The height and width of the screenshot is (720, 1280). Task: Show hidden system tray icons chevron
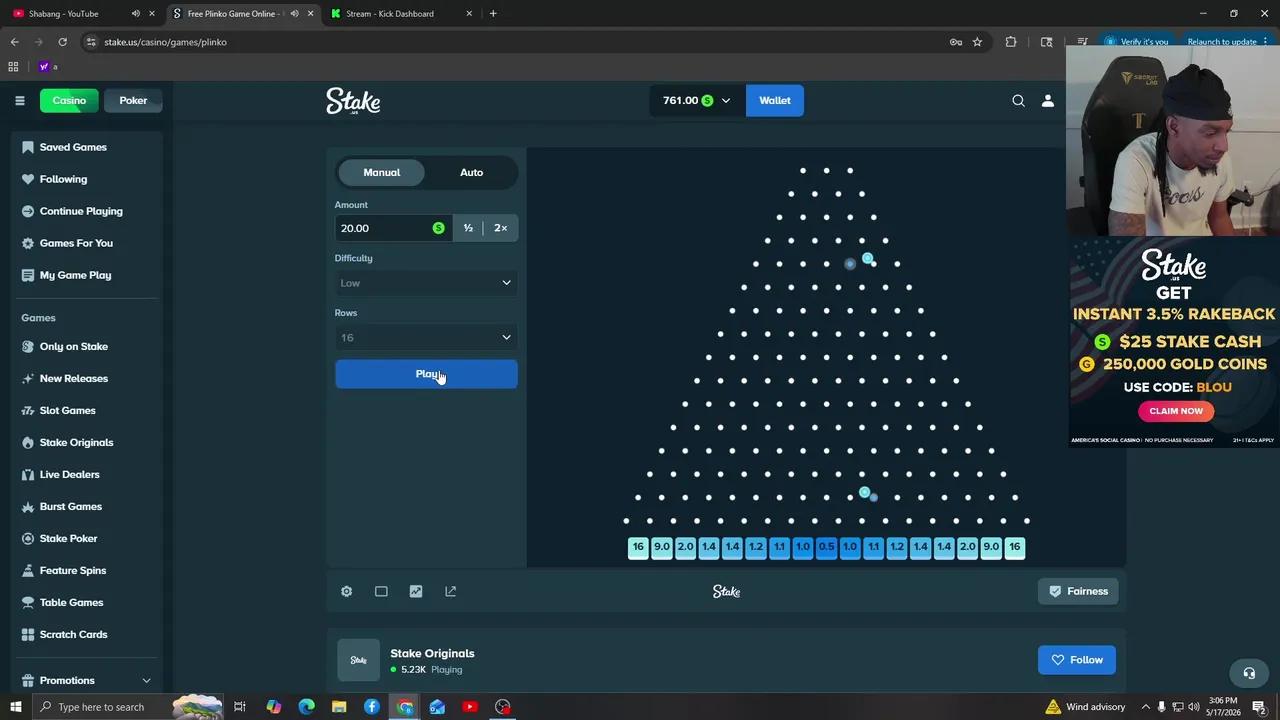point(1146,707)
